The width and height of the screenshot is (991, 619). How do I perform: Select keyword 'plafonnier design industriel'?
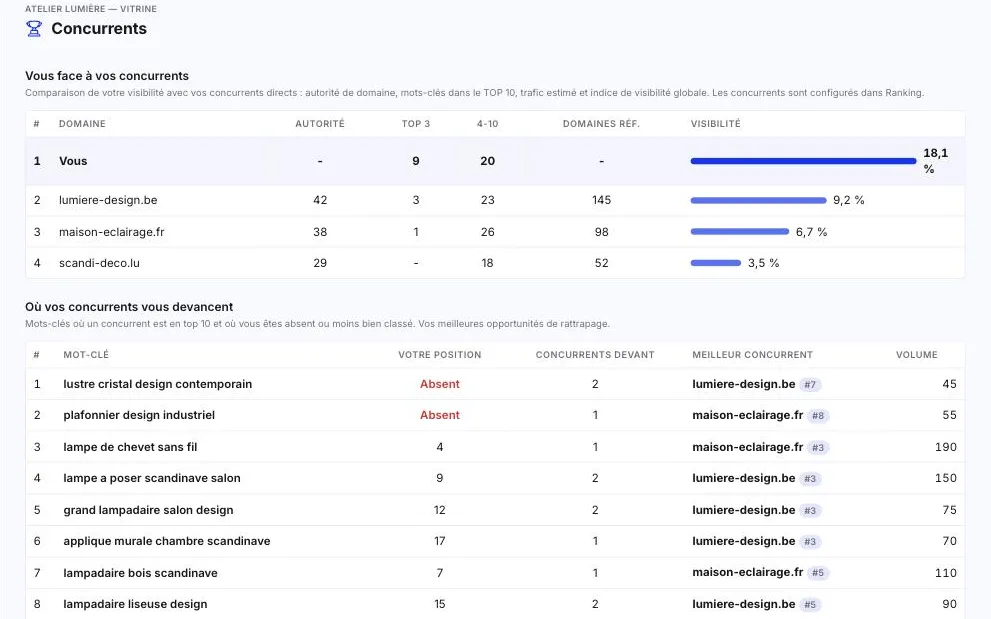[x=139, y=415]
